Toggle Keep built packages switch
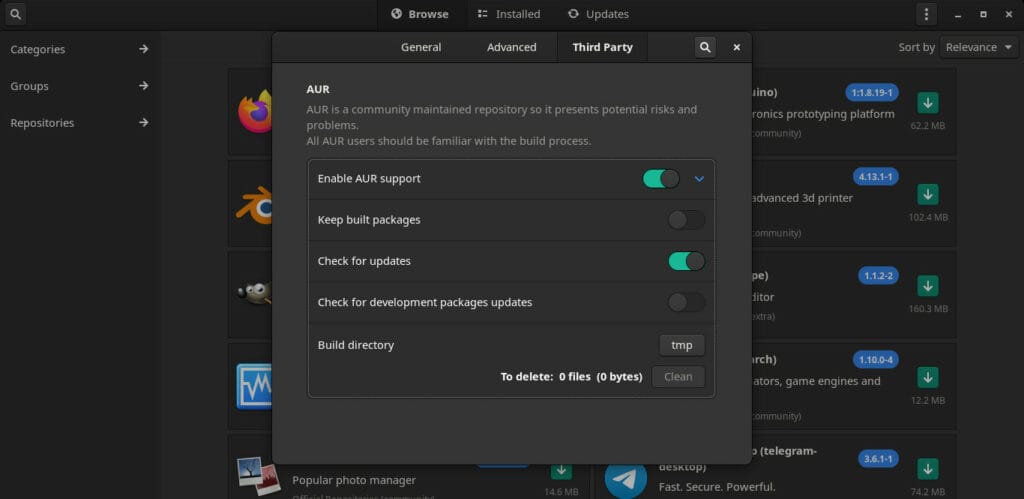Screen dimensions: 1024x499 coord(686,219)
